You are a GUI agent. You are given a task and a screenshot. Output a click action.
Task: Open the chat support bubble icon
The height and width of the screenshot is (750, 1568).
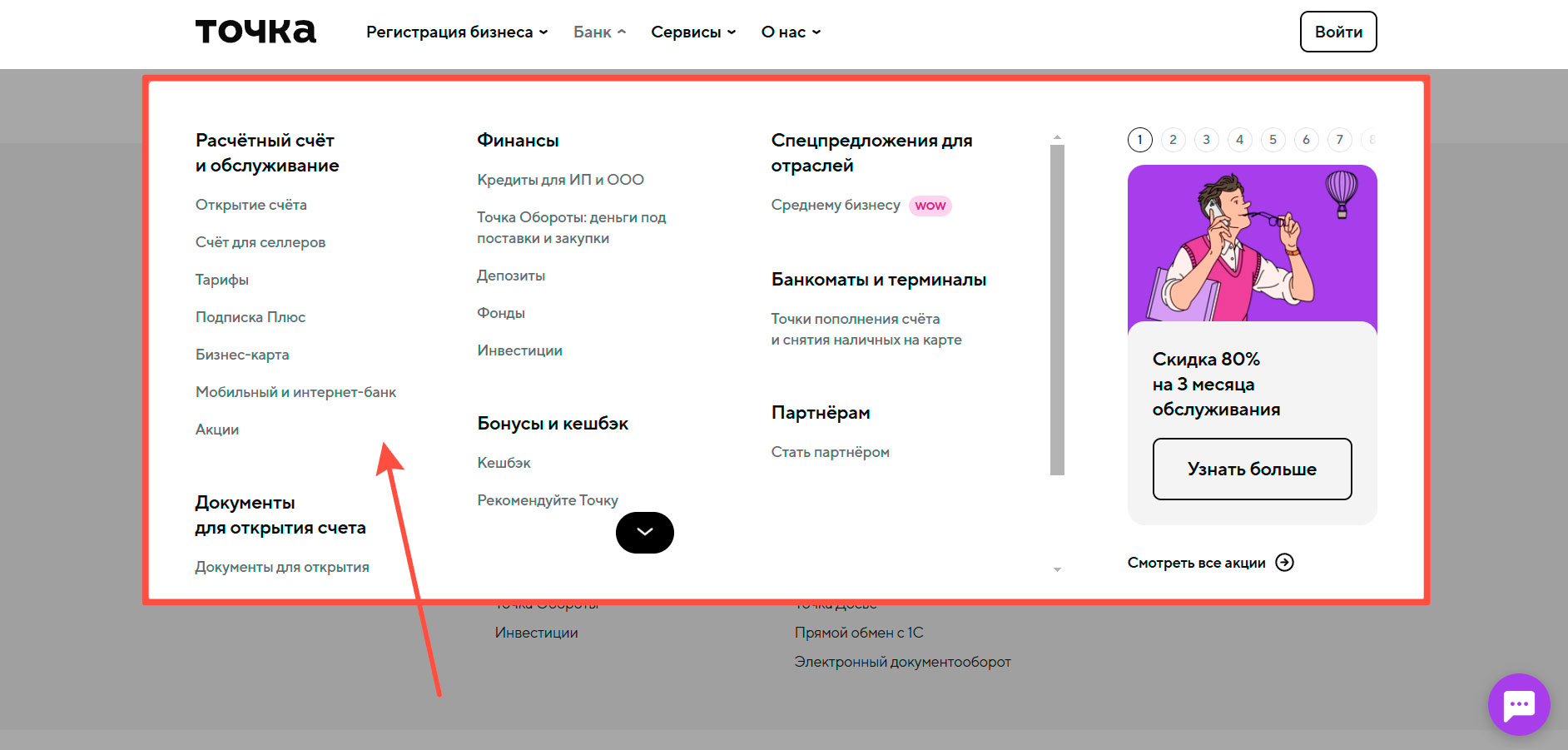coord(1519,704)
